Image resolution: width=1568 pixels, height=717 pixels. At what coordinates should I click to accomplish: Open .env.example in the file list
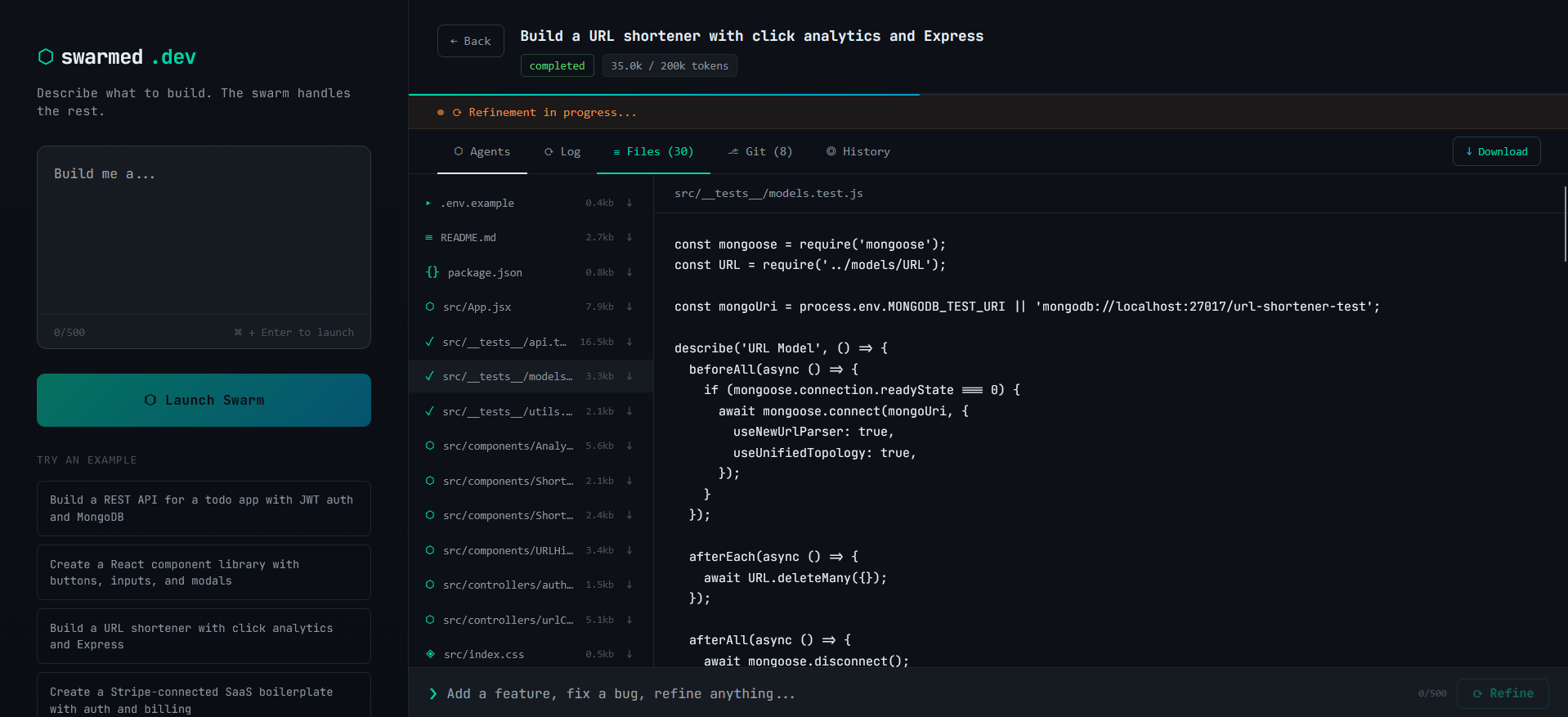[531, 203]
